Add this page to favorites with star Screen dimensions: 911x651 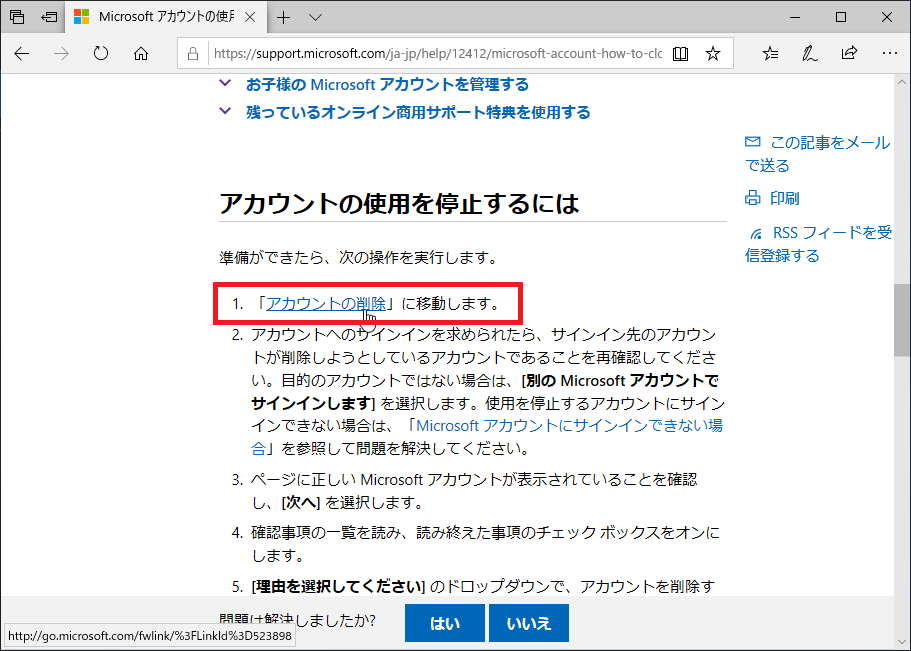pos(713,54)
